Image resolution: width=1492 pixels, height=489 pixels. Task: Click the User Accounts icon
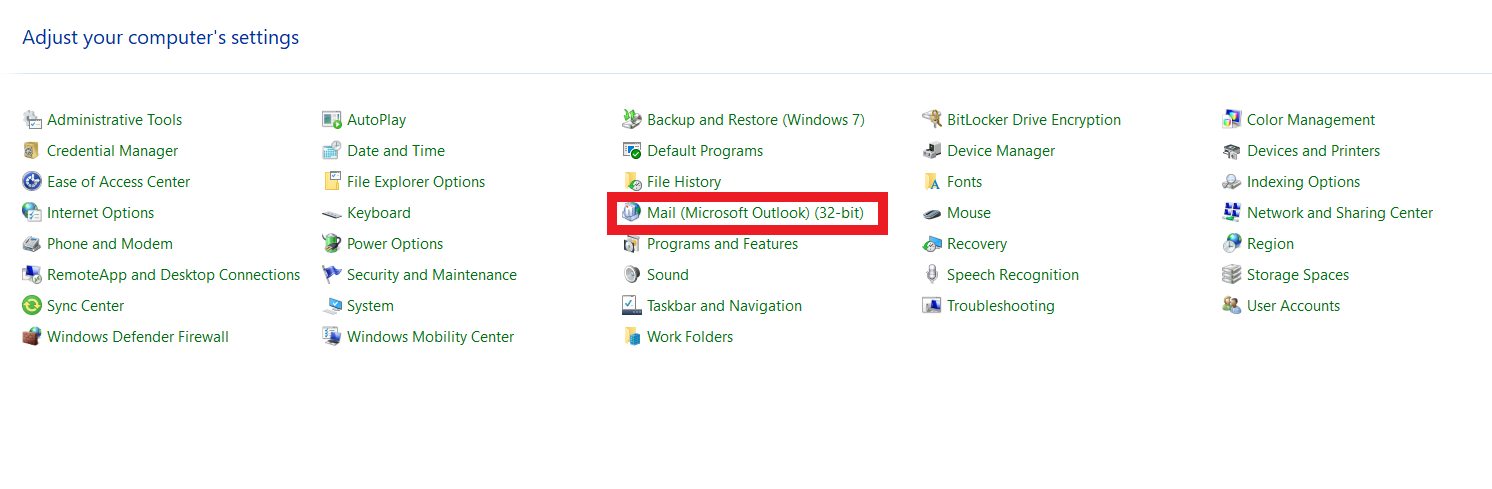[x=1232, y=306]
